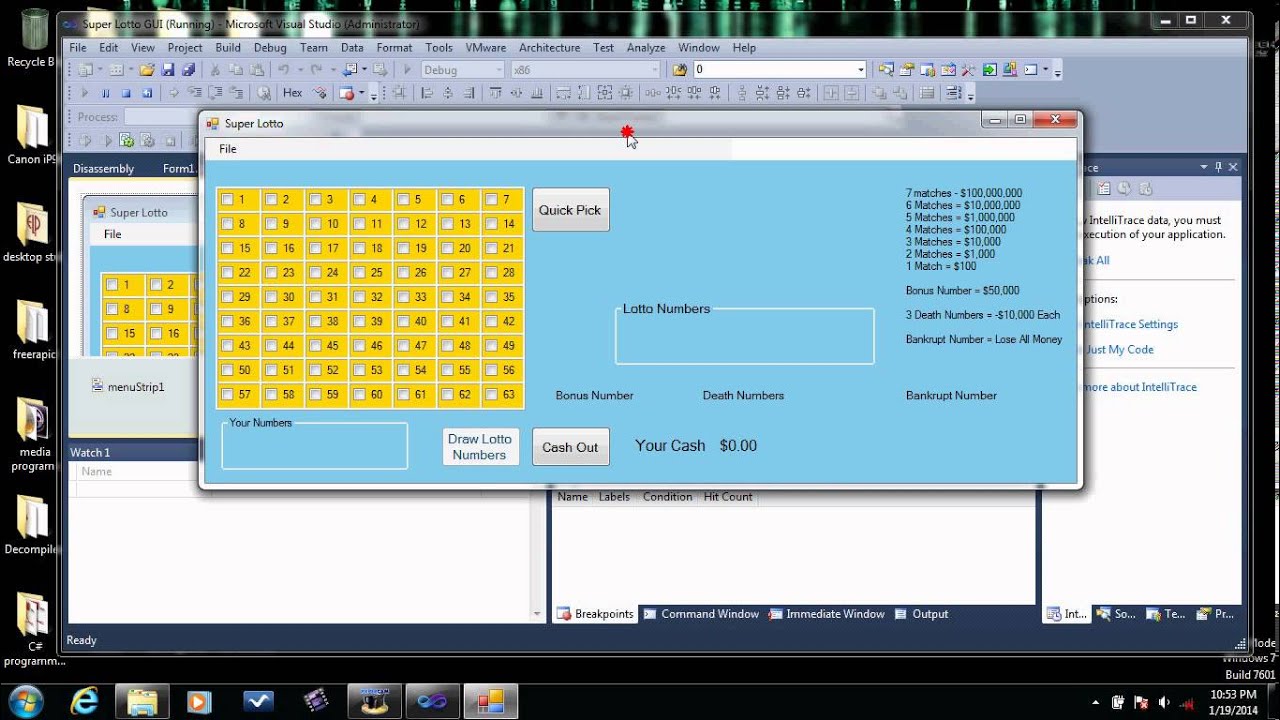This screenshot has width=1280, height=720.
Task: Switch to the Immediate Window tab
Action: coord(826,614)
